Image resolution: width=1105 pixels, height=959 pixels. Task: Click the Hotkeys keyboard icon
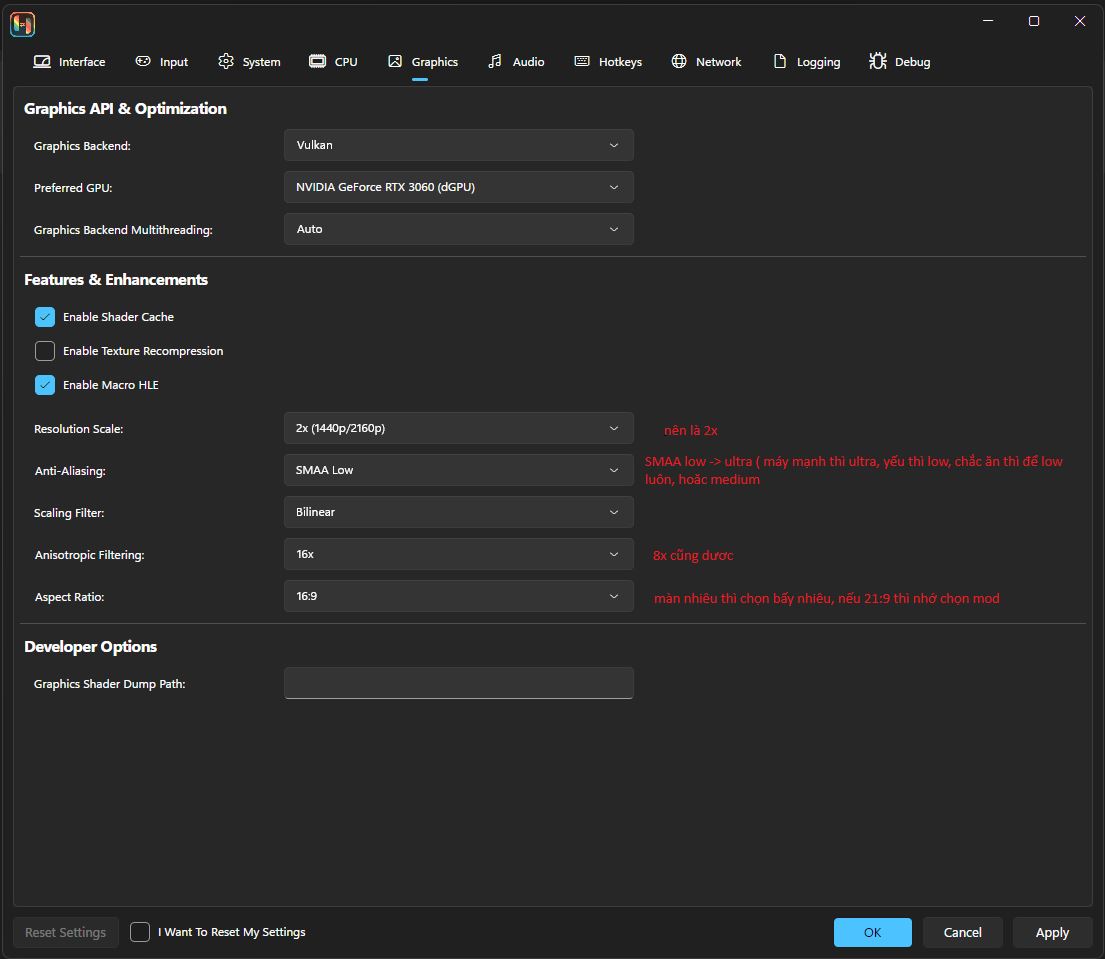click(x=582, y=62)
